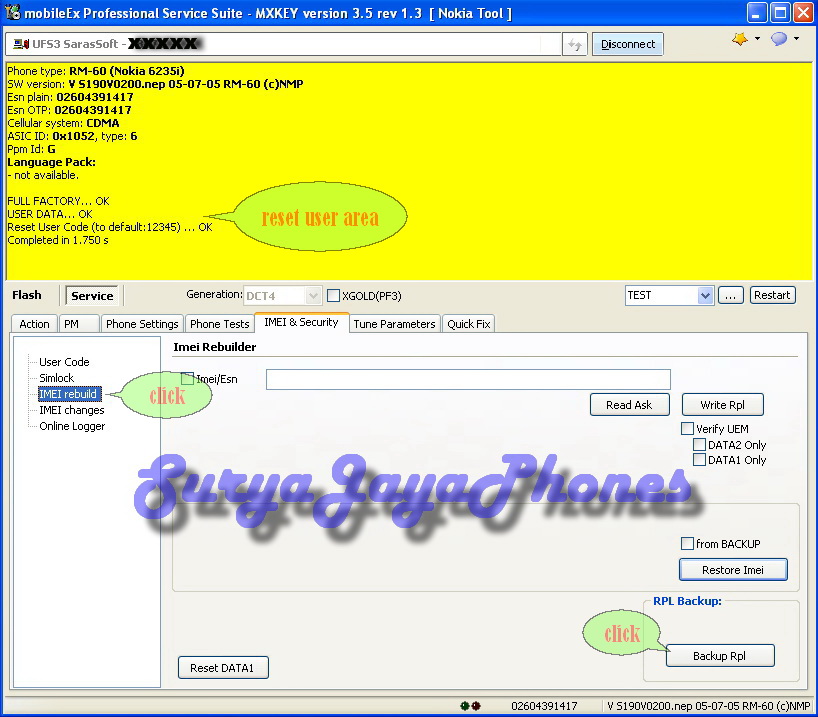Toggle the XGOLD(PF3) checkbox
818x717 pixels.
pyautogui.click(x=333, y=296)
